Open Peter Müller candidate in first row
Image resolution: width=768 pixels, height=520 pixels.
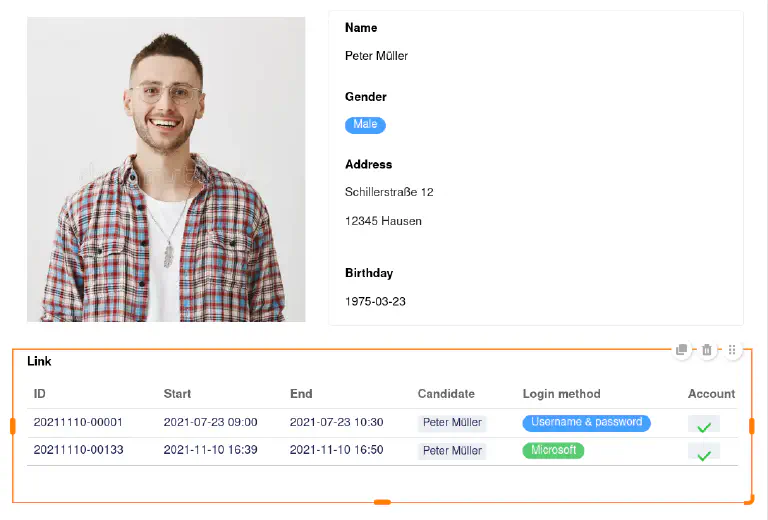point(452,423)
